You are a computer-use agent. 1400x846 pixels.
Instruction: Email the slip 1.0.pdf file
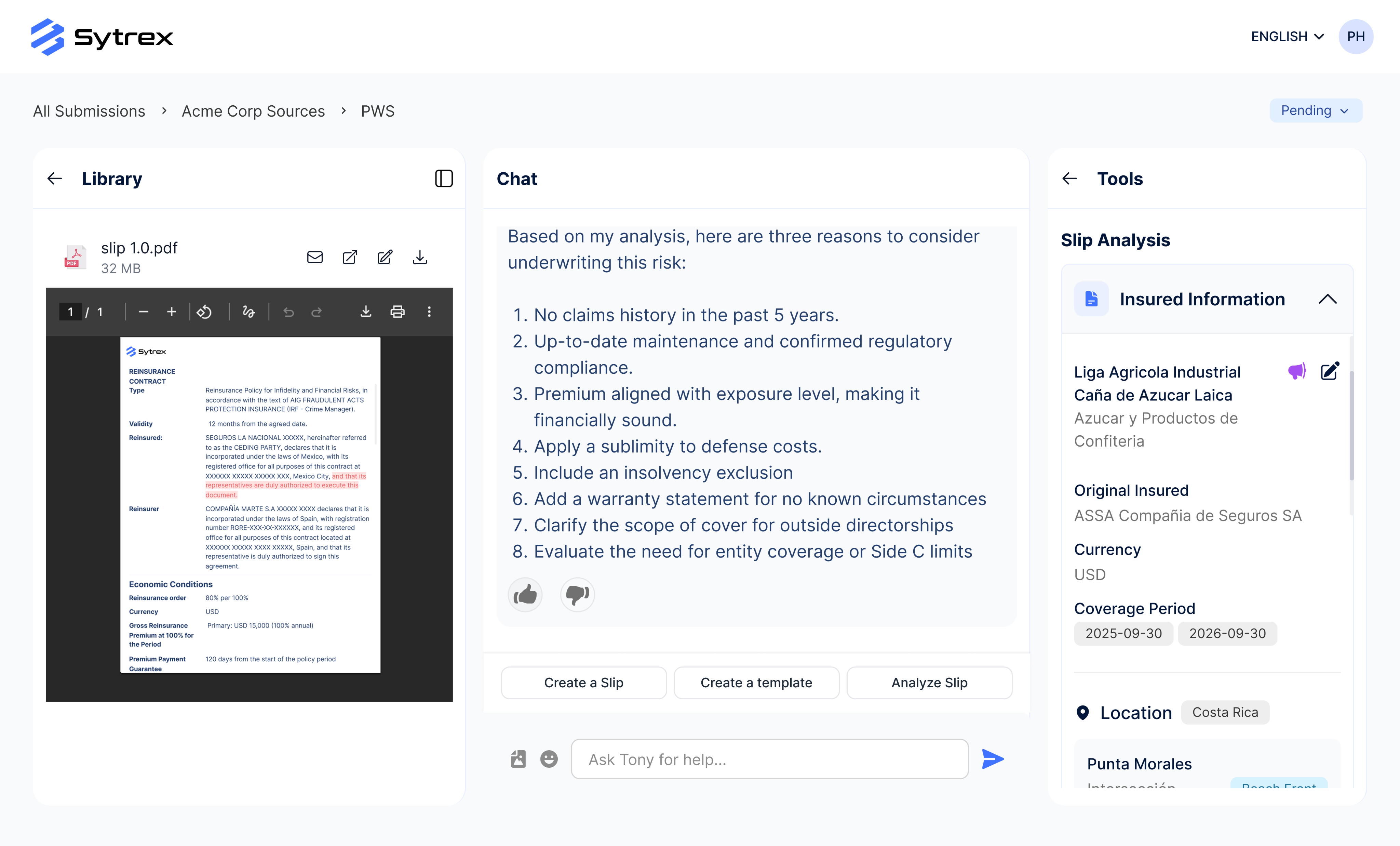pyautogui.click(x=315, y=257)
